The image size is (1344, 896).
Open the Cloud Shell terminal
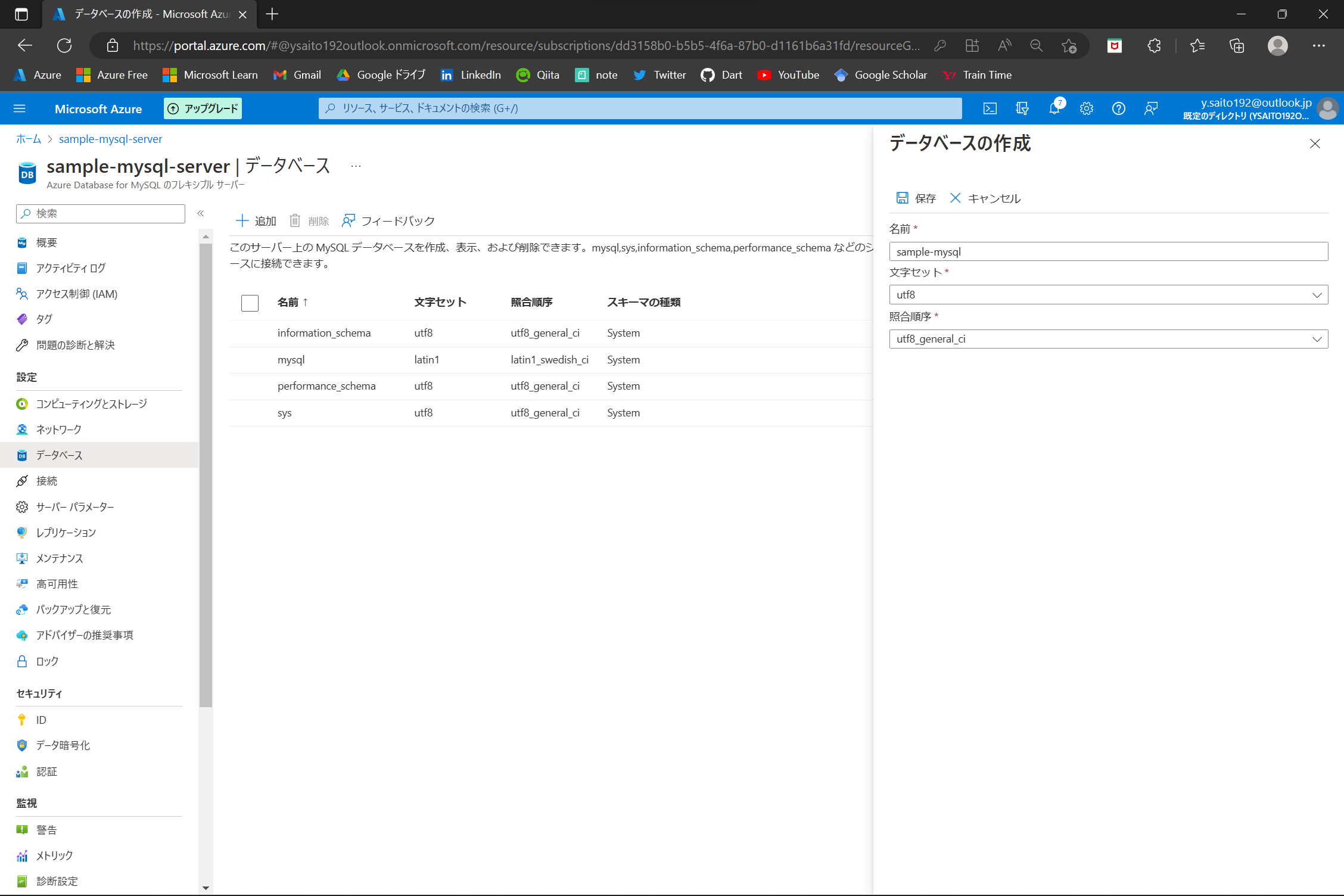990,108
